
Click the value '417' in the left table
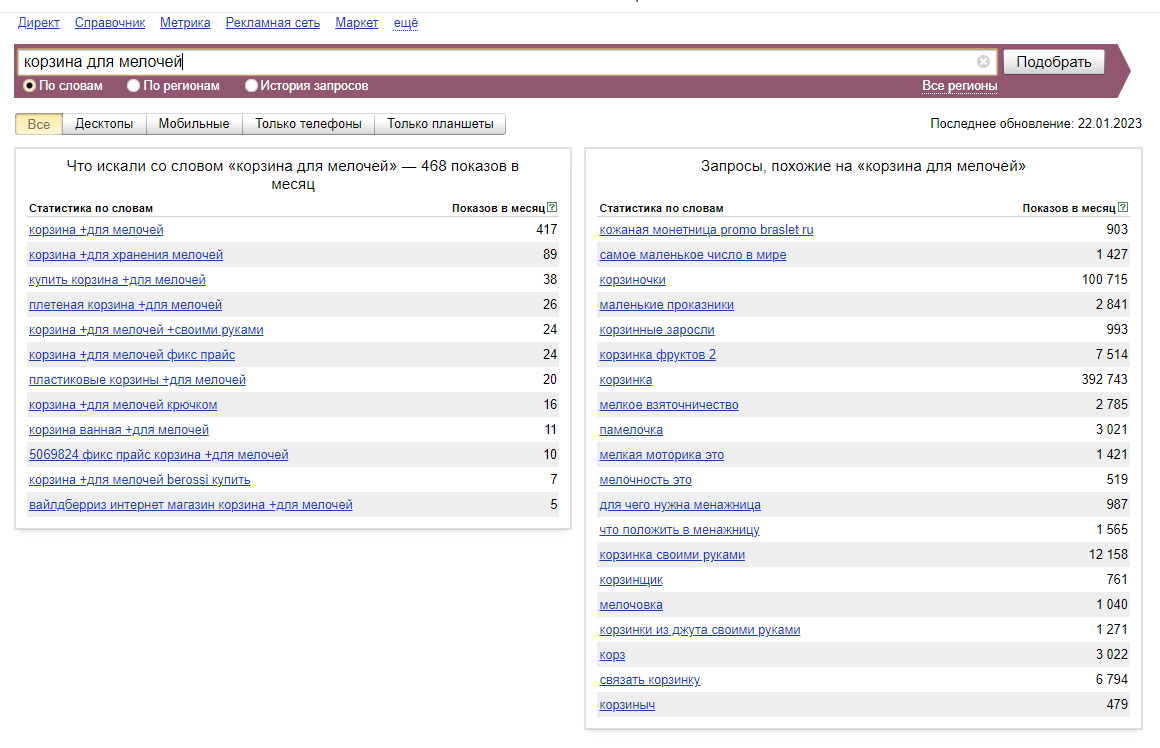point(547,229)
